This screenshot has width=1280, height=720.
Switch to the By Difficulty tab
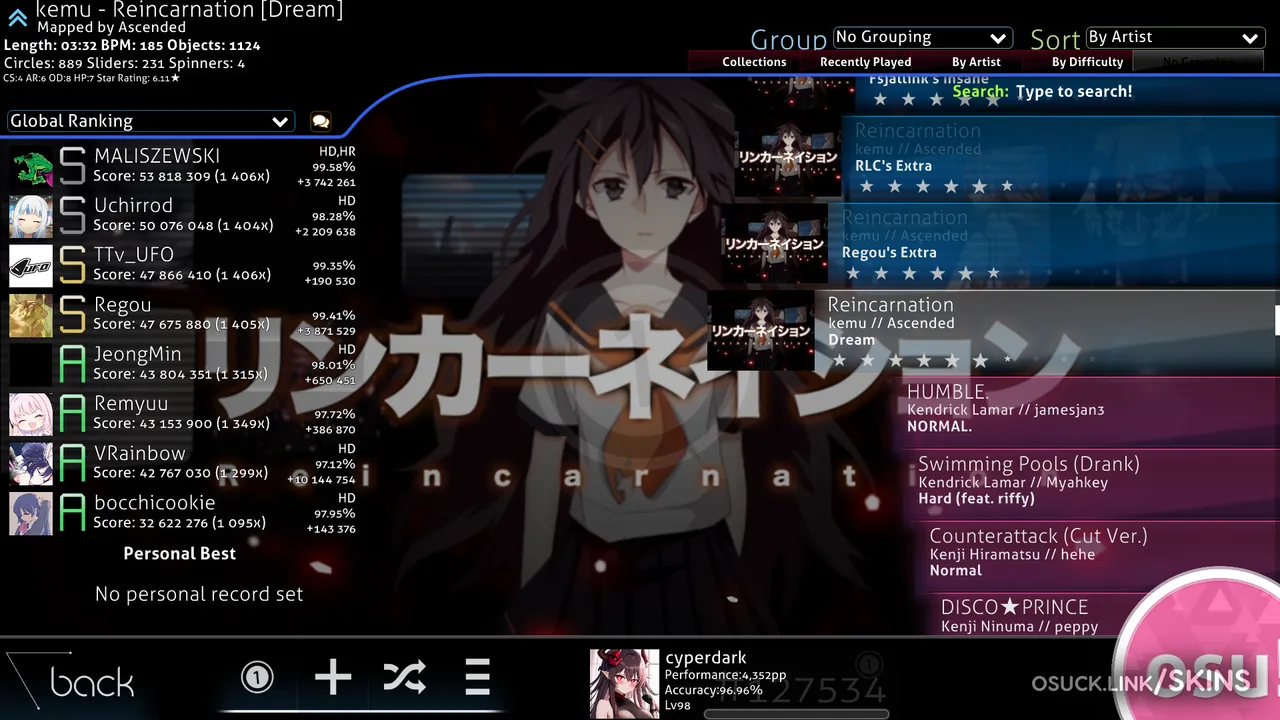[x=1087, y=61]
